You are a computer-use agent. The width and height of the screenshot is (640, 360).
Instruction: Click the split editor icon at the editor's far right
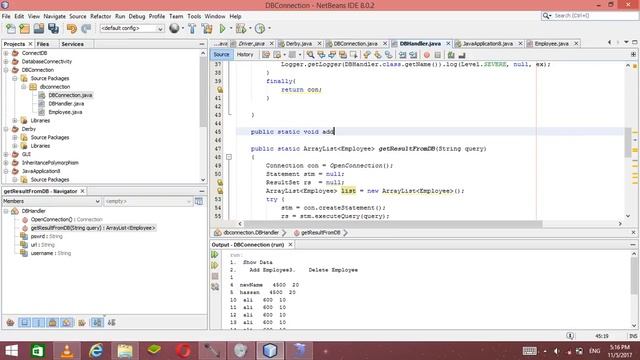(x=633, y=54)
